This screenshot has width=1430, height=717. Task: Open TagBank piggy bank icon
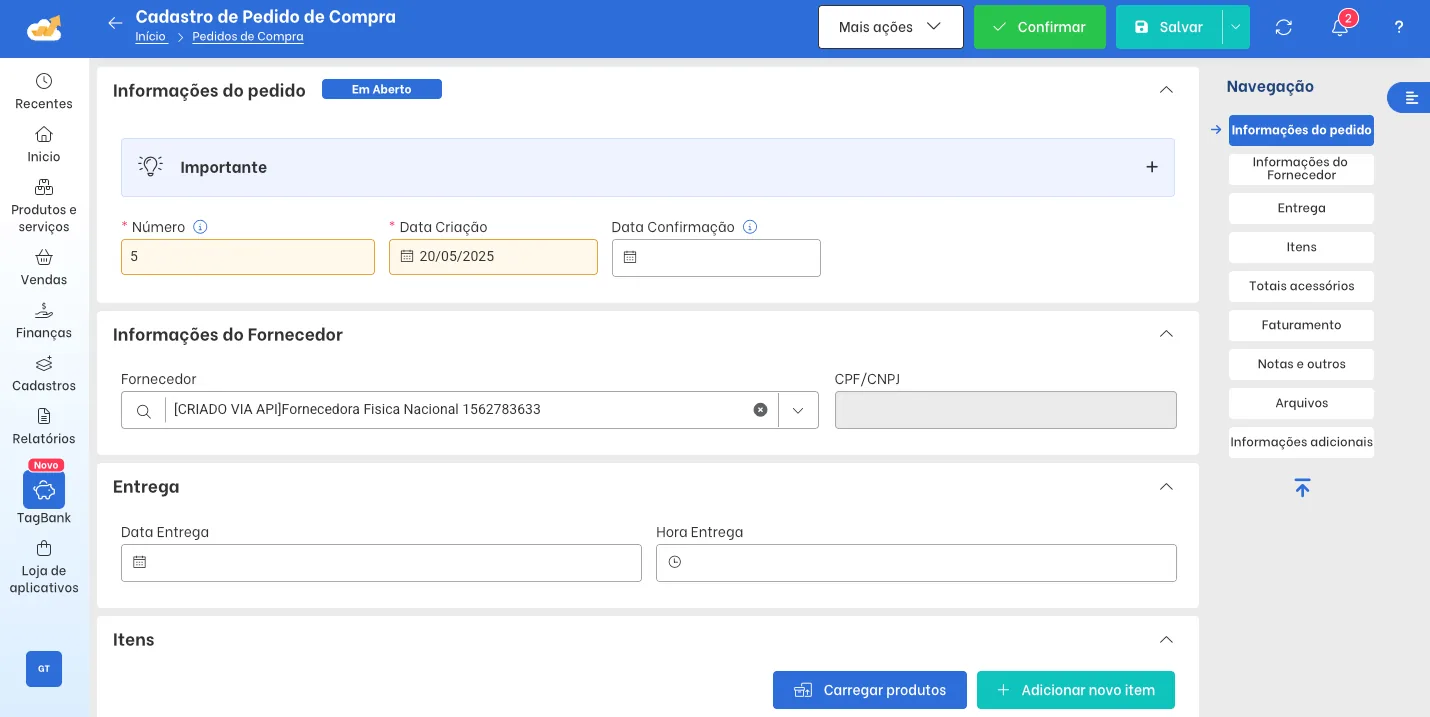point(44,490)
